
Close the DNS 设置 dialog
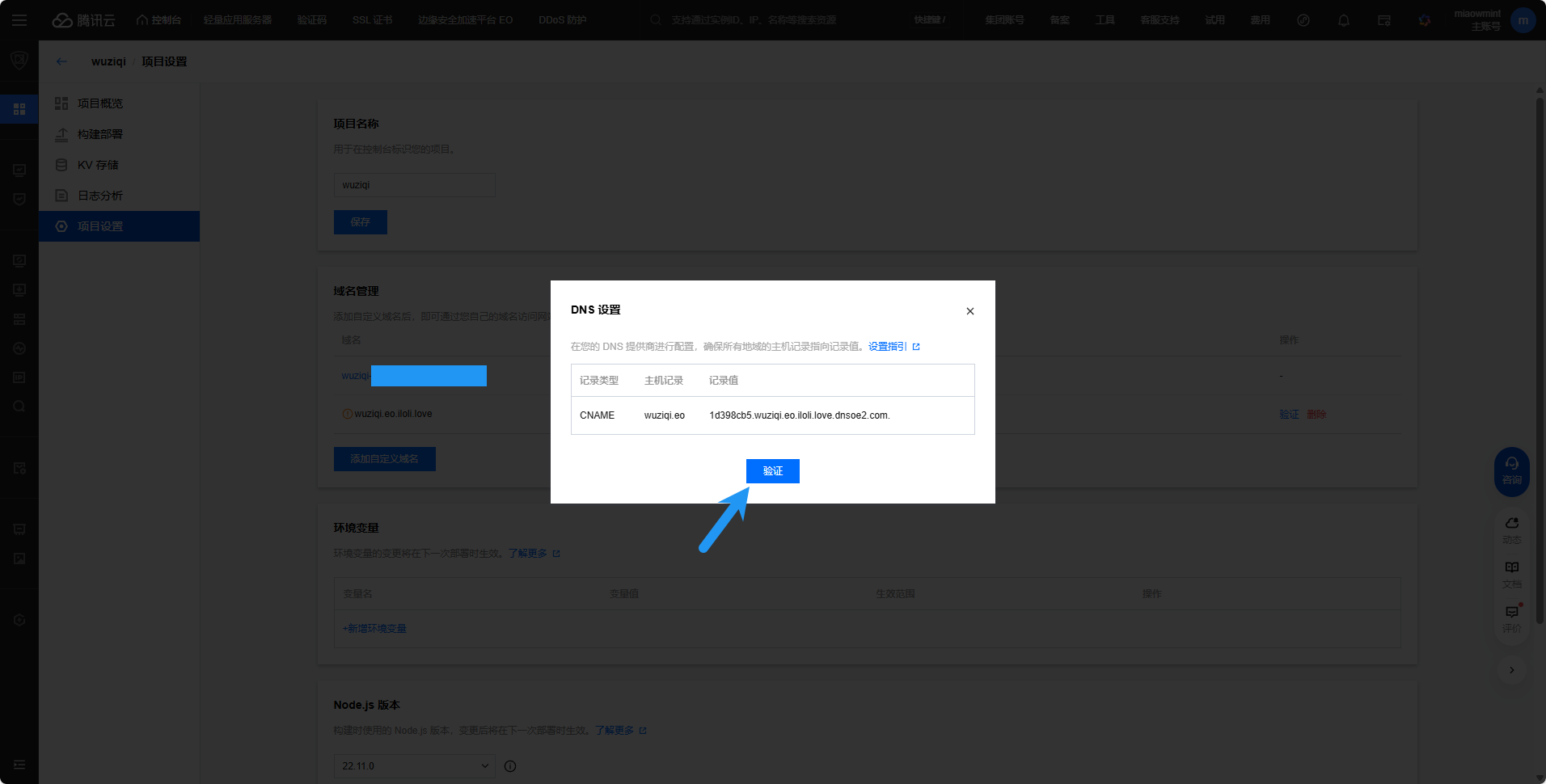(969, 311)
